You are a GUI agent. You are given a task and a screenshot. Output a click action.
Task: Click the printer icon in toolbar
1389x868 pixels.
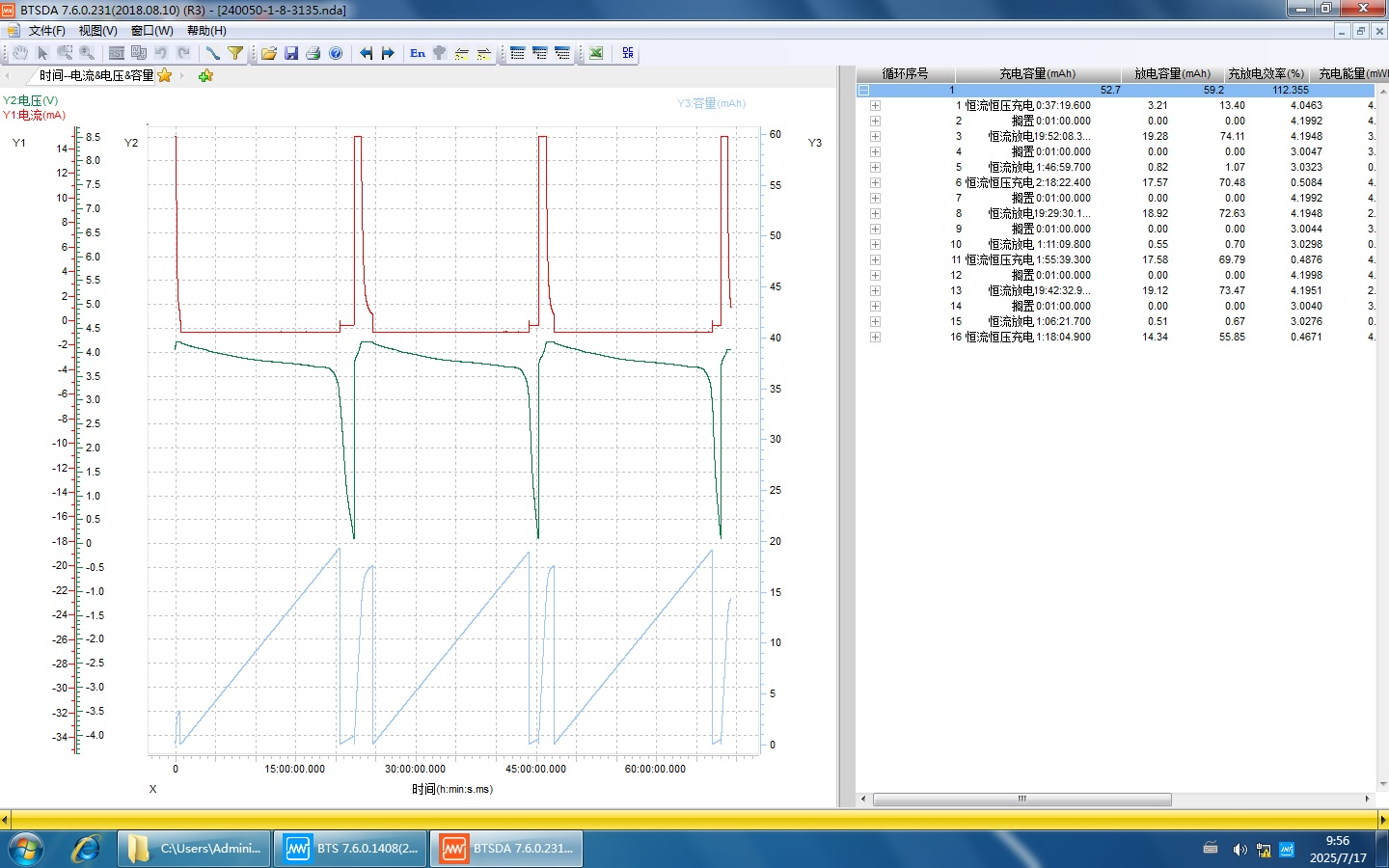[x=313, y=53]
